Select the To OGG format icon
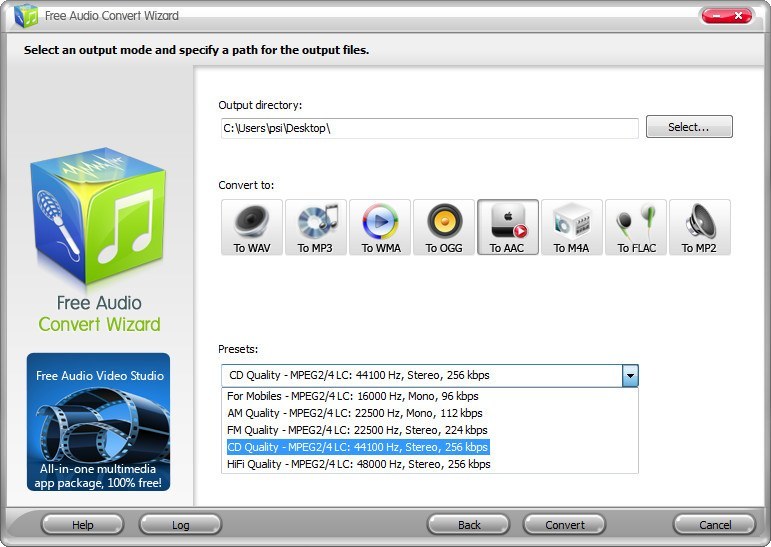The height and width of the screenshot is (547, 771). point(444,227)
